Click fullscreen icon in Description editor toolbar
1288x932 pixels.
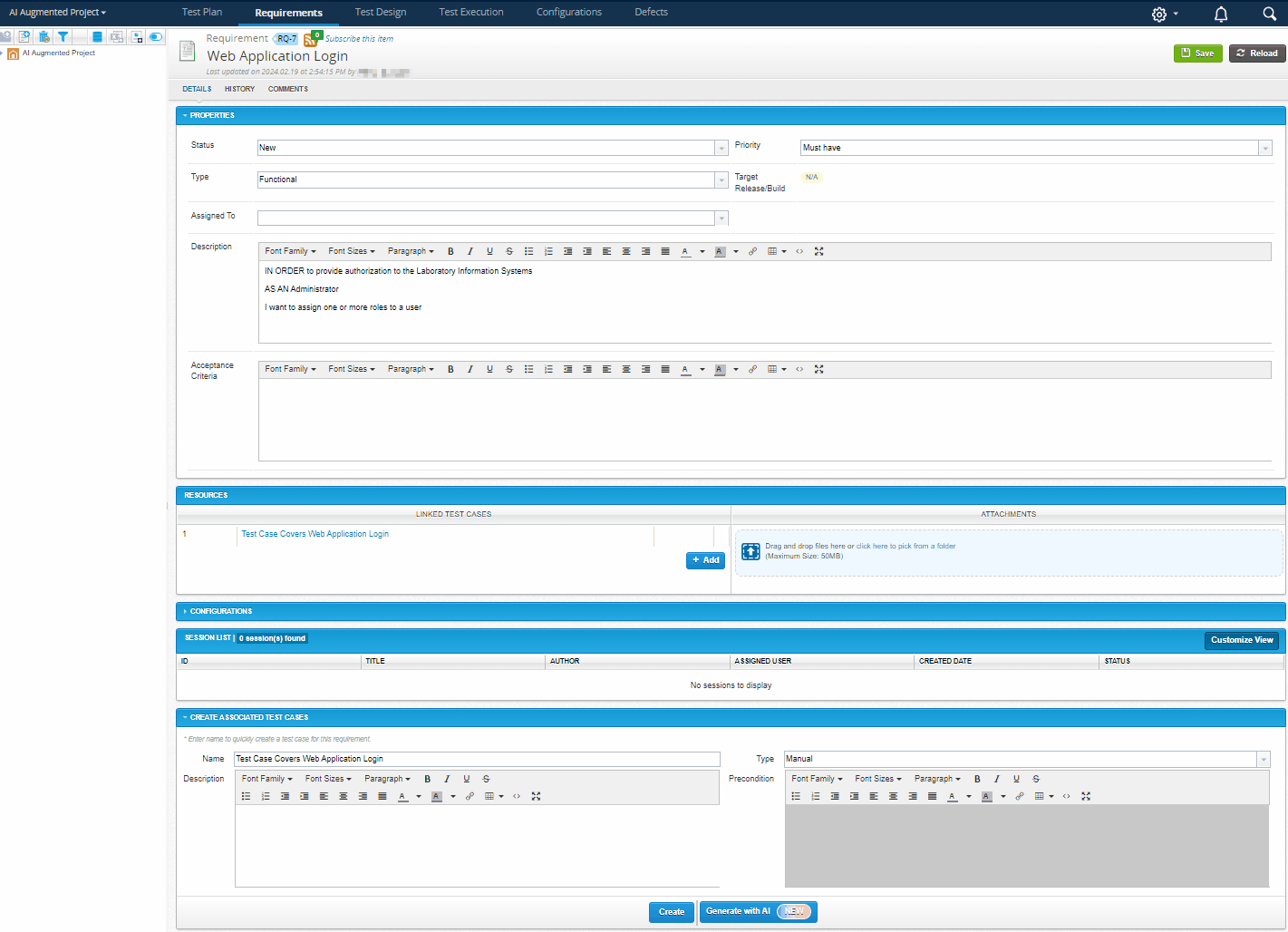pyautogui.click(x=819, y=252)
